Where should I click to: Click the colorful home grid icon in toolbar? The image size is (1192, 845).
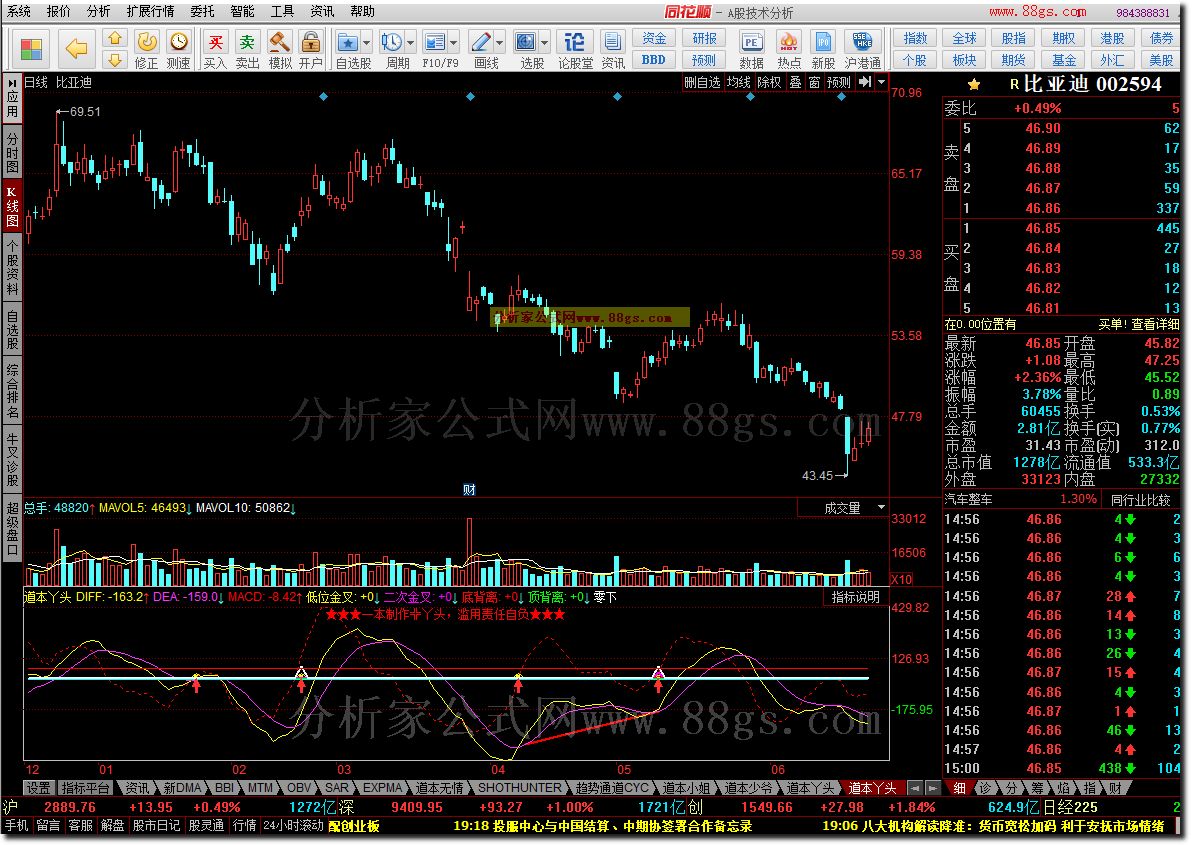tap(31, 50)
